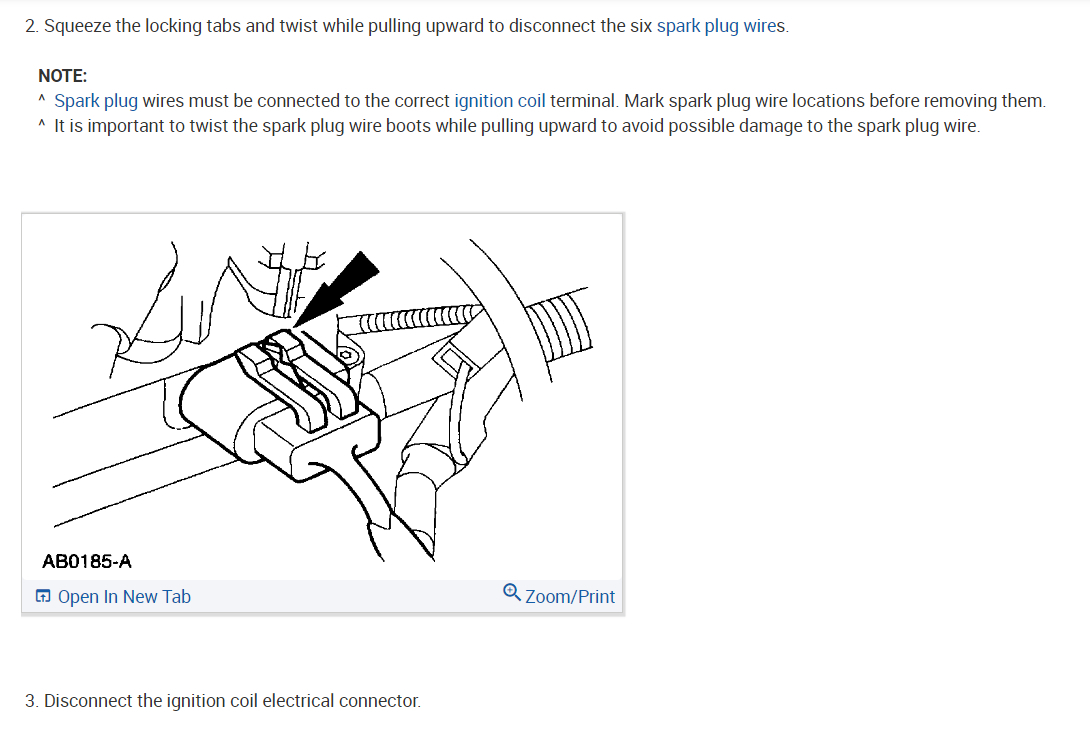Click the note about twisting spark plug boots
This screenshot has height=736, width=1090.
pyautogui.click(x=517, y=126)
